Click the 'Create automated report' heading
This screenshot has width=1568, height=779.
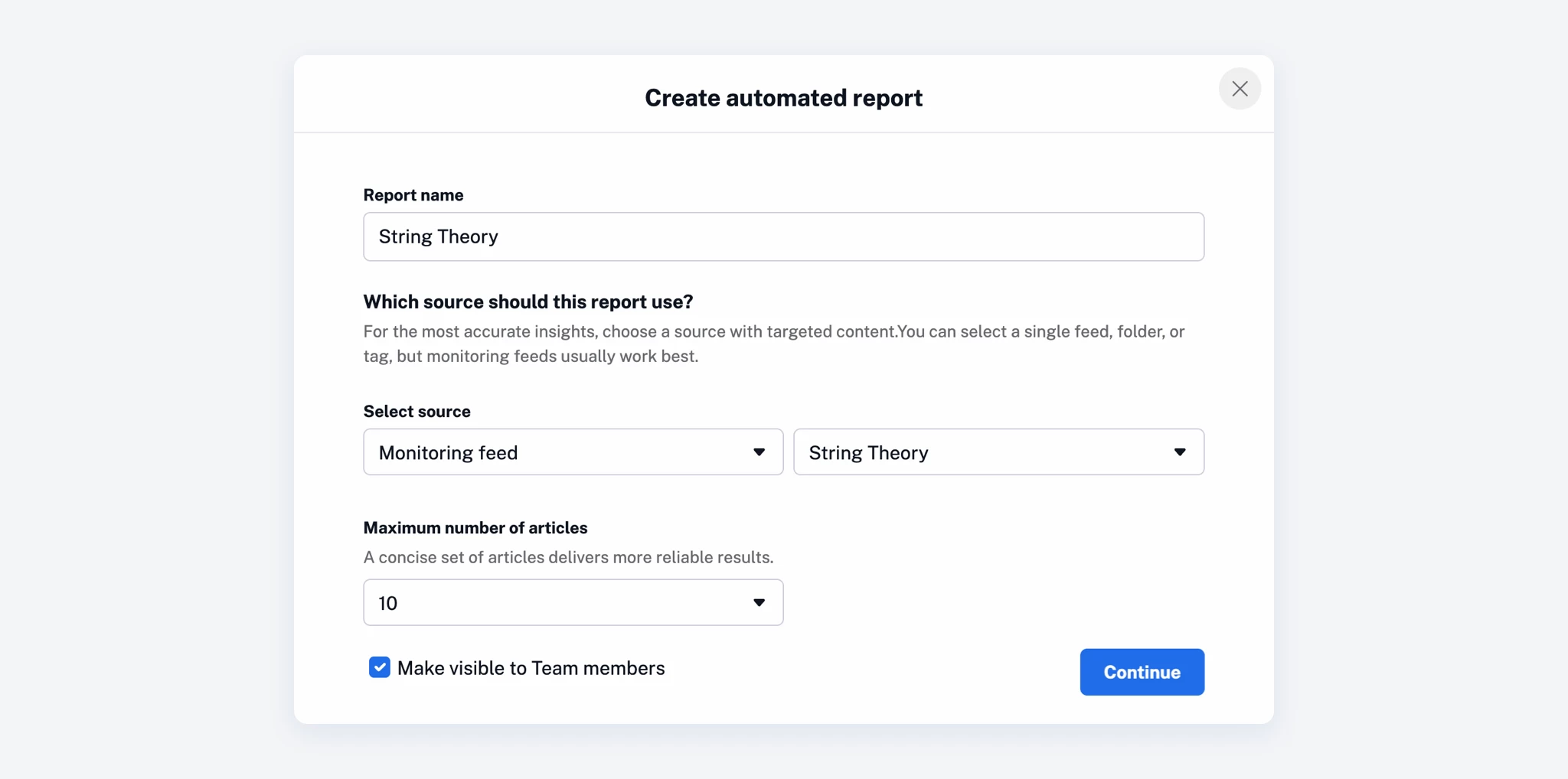pyautogui.click(x=783, y=98)
